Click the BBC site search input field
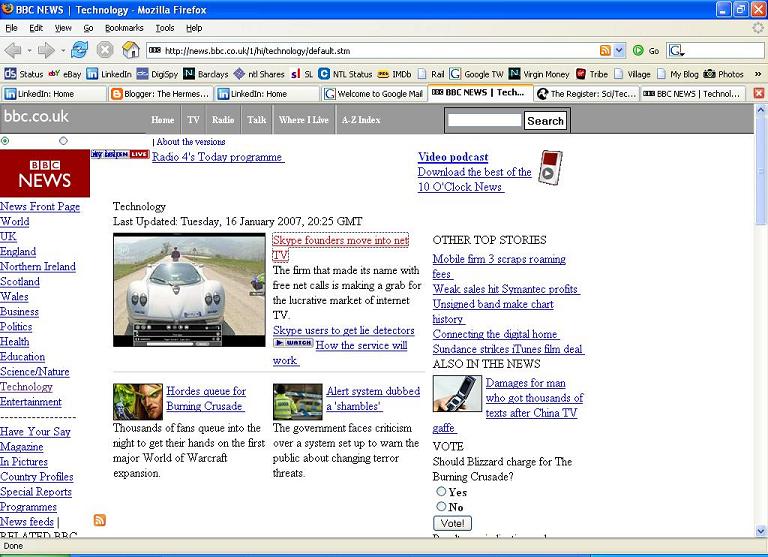The height and width of the screenshot is (557, 768). click(x=484, y=121)
